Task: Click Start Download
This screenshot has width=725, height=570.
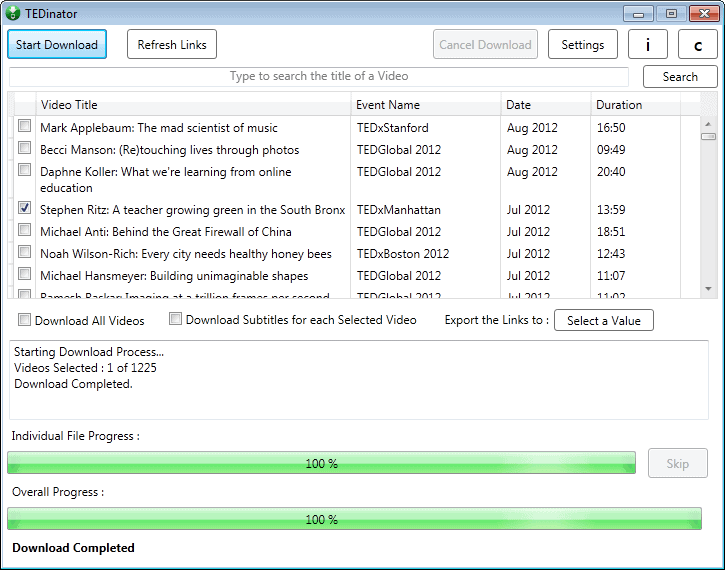Action: point(57,44)
